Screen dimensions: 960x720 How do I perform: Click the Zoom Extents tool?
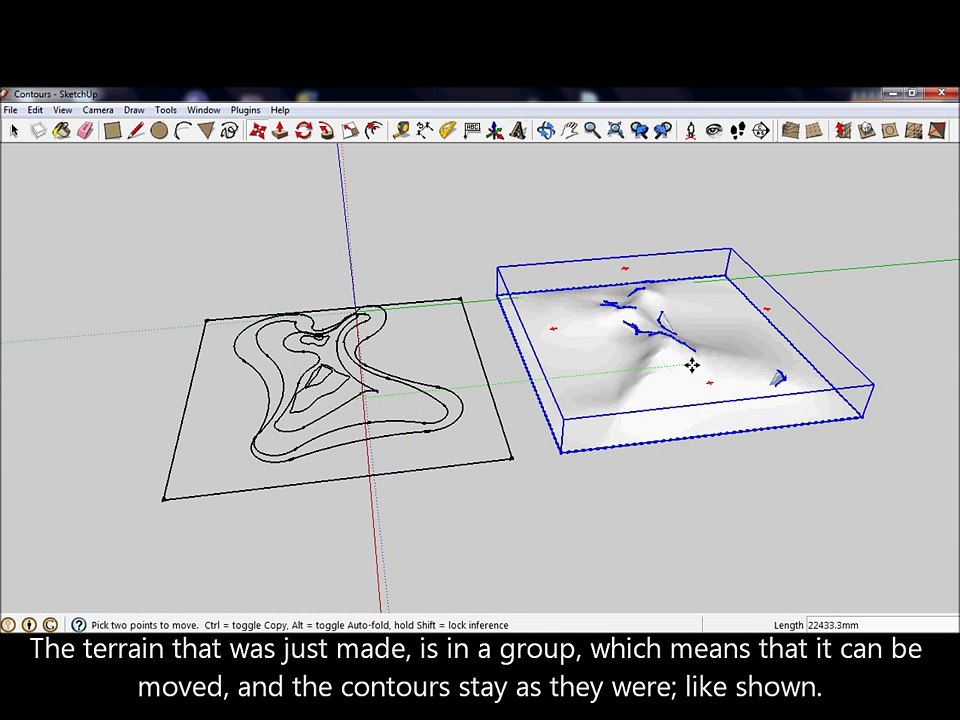point(615,130)
